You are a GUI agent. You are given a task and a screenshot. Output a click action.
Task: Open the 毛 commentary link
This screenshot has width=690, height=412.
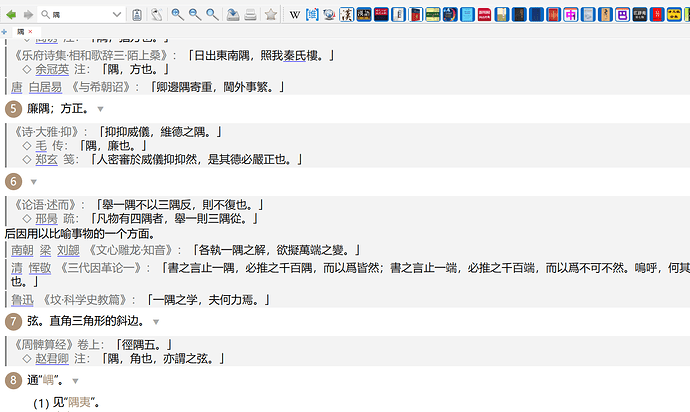click(x=41, y=146)
